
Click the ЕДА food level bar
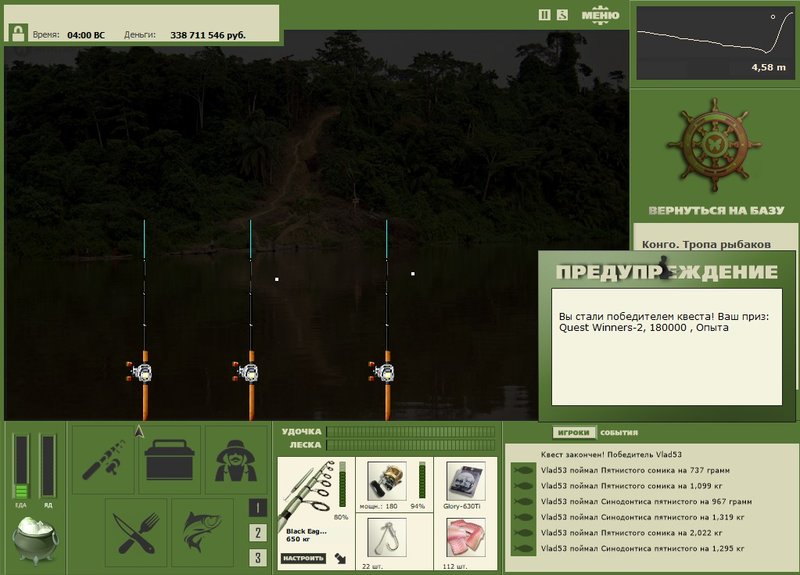coord(21,466)
